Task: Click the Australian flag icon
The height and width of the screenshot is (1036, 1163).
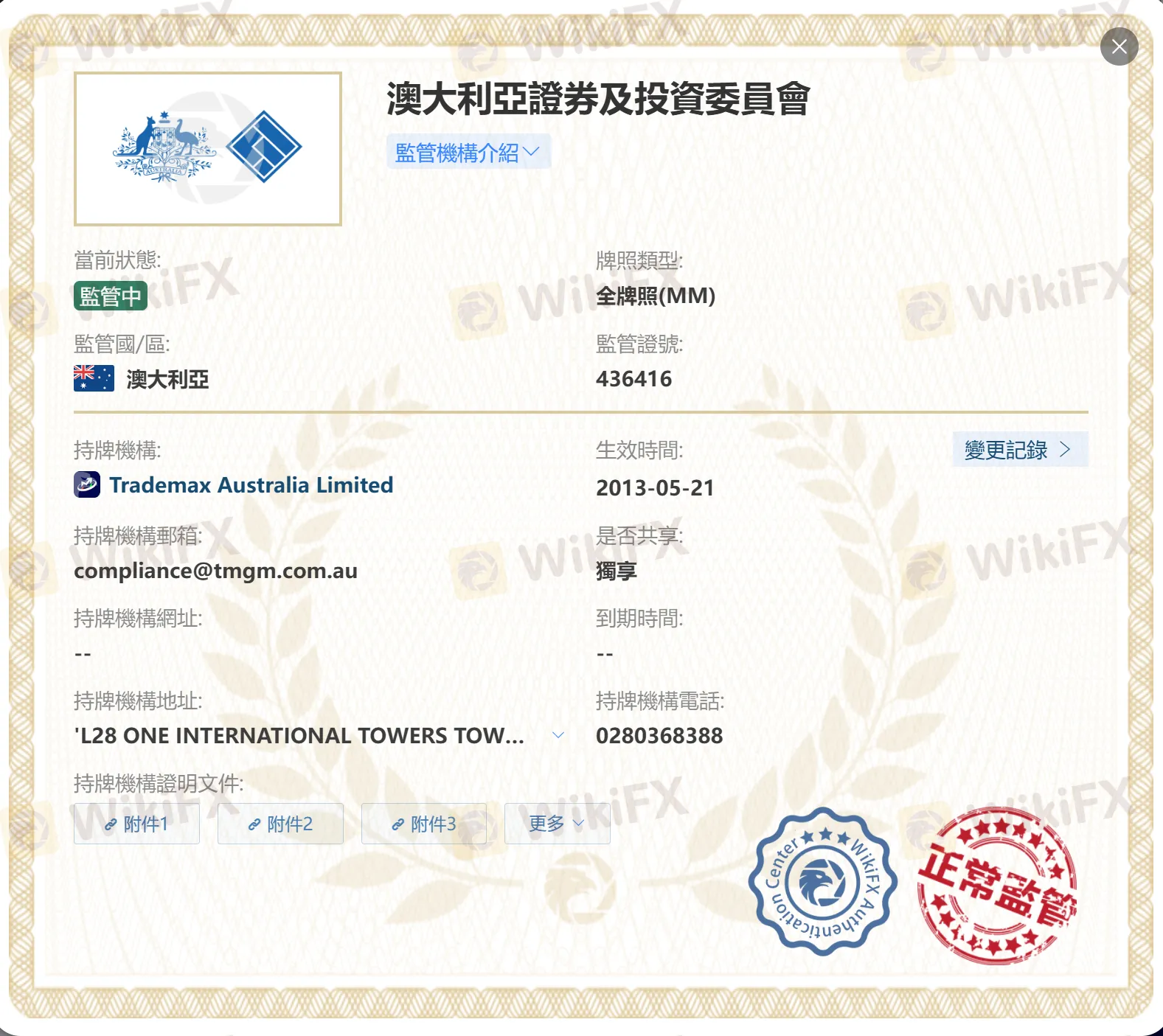Action: (94, 378)
